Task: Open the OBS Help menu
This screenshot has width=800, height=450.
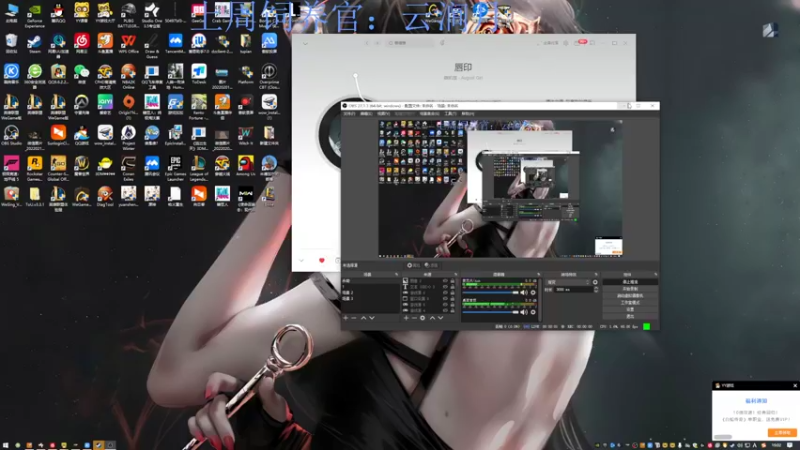Action: pos(467,113)
